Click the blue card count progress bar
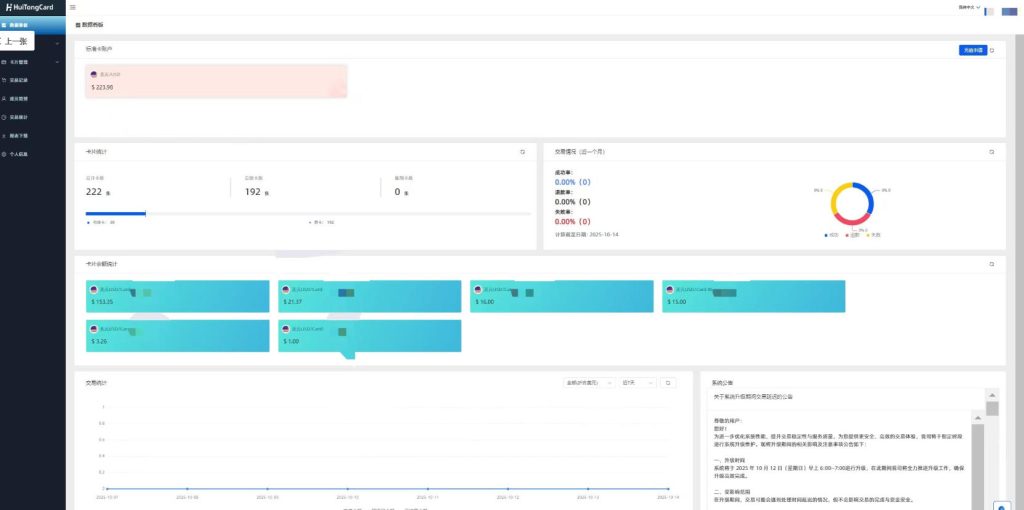This screenshot has width=1024, height=510. click(116, 213)
